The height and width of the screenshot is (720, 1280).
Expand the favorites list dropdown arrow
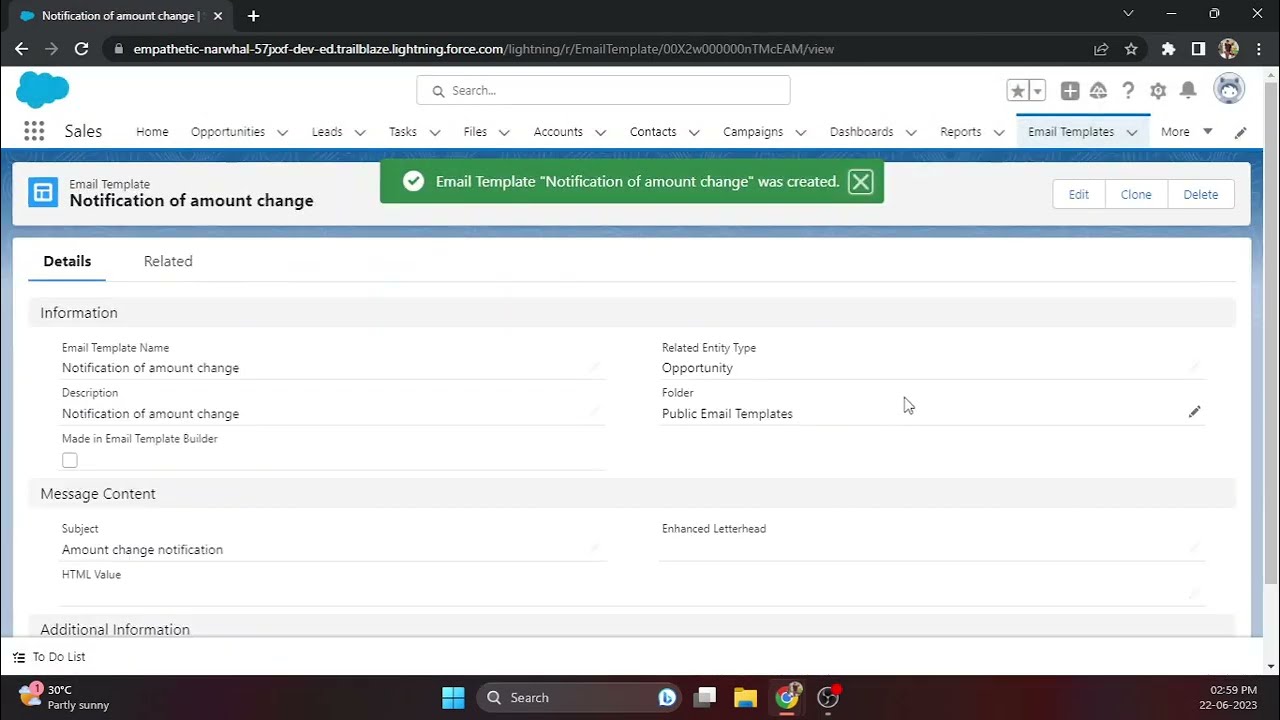coord(1037,91)
